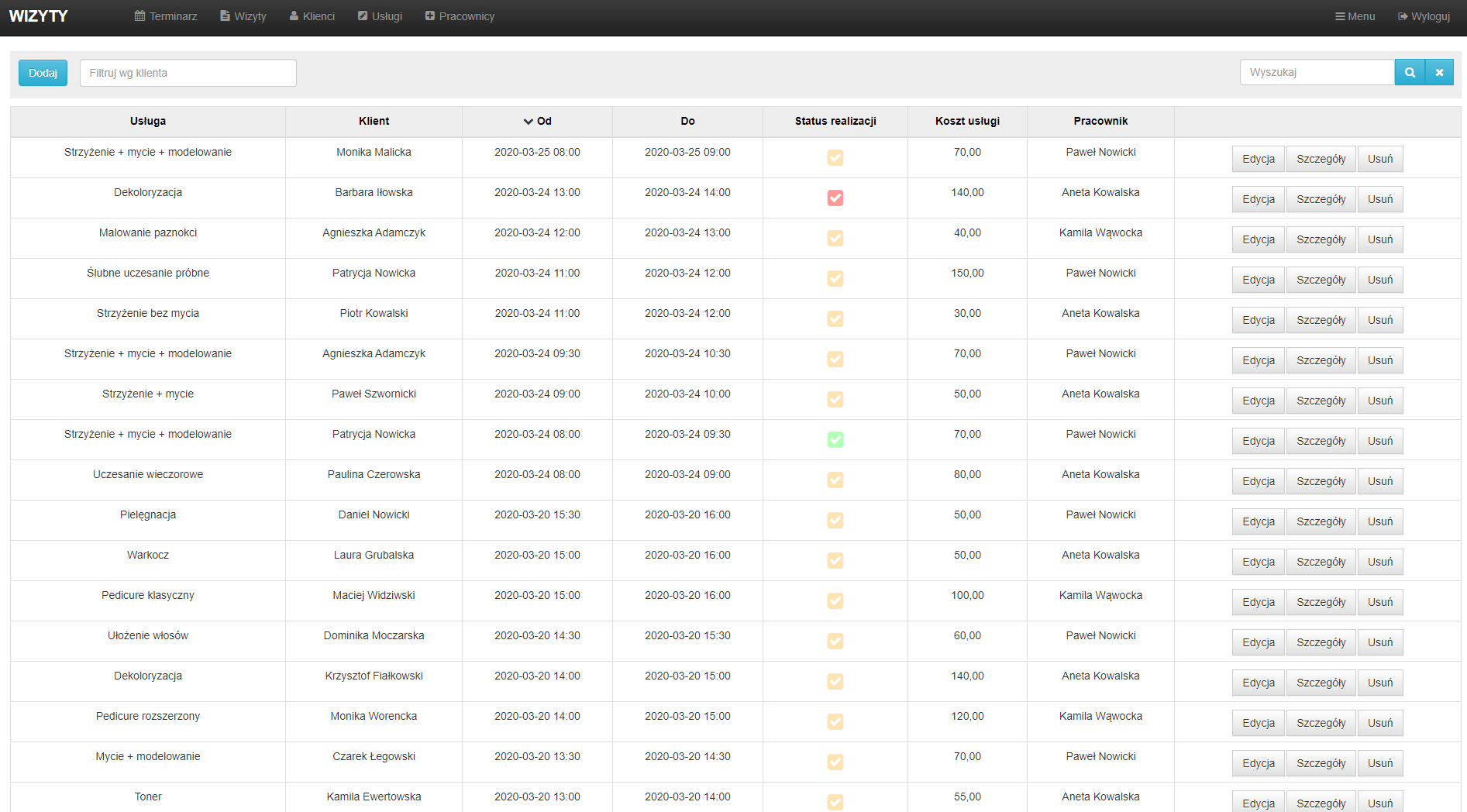Log out using Wyloguj
The image size is (1467, 812).
pyautogui.click(x=1424, y=16)
